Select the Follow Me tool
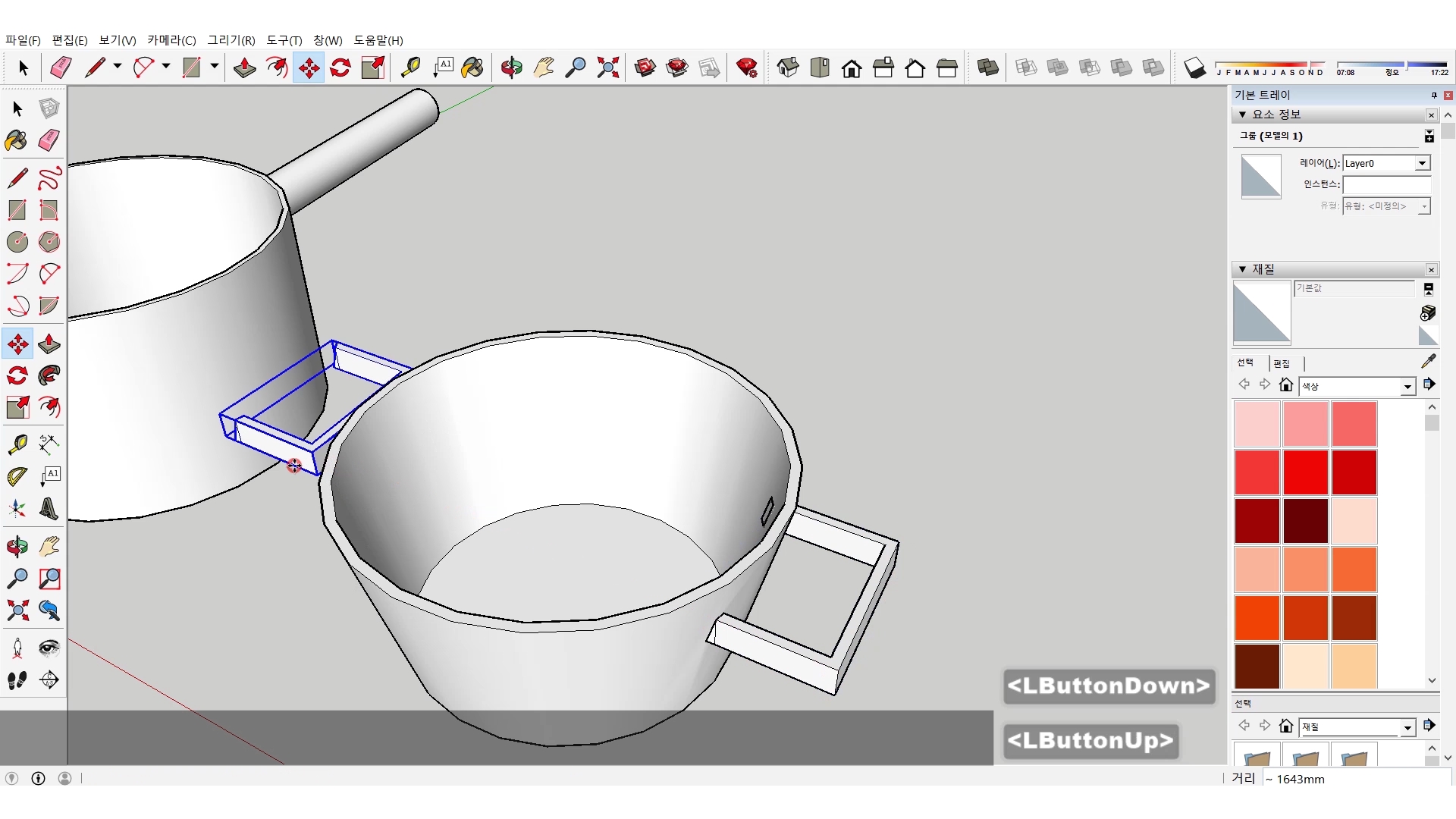This screenshot has height=819, width=1456. [49, 375]
